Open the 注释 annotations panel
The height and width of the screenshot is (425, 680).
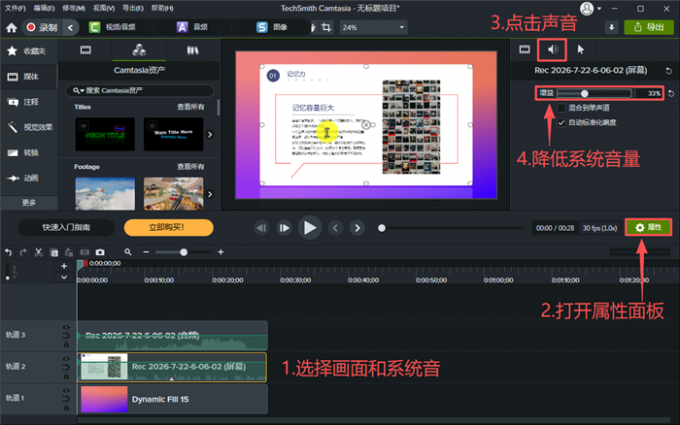pos(29,102)
